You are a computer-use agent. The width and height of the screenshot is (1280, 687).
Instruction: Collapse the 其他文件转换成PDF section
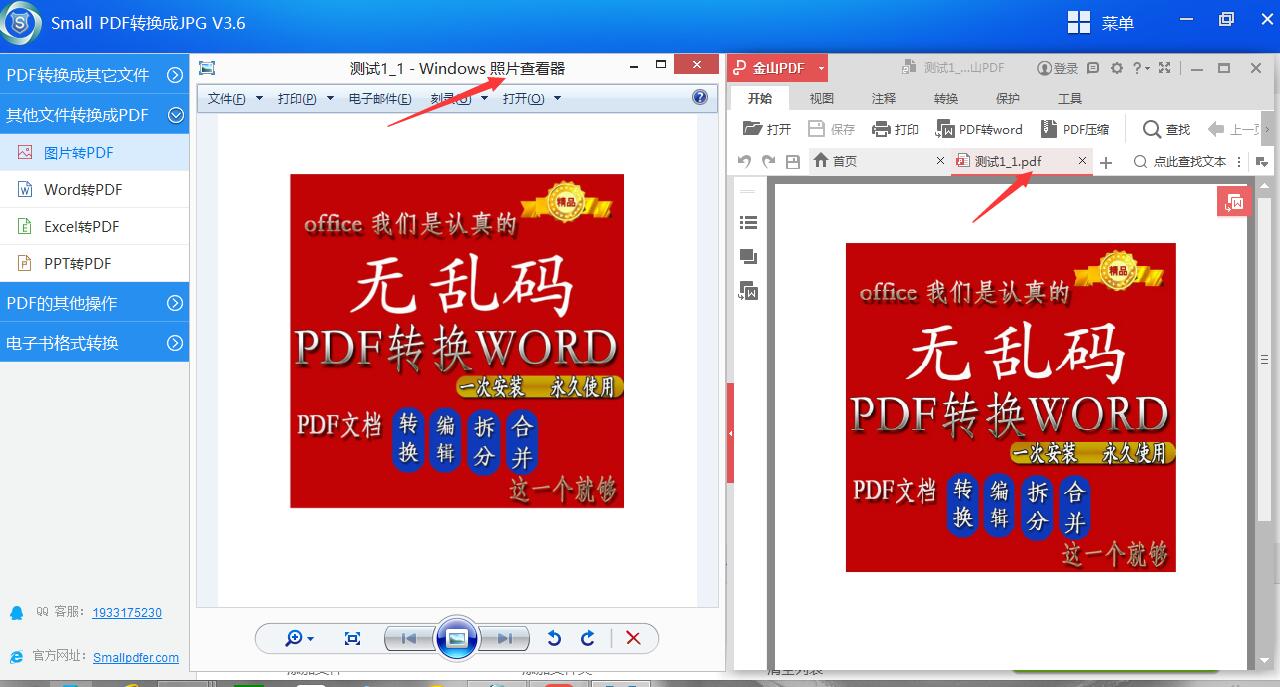tap(94, 115)
